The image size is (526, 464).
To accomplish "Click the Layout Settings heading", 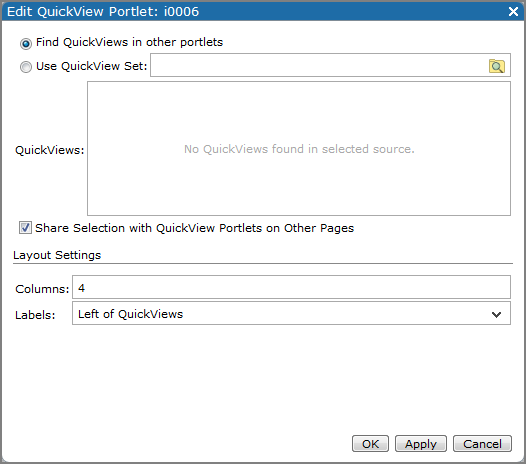I will (57, 255).
